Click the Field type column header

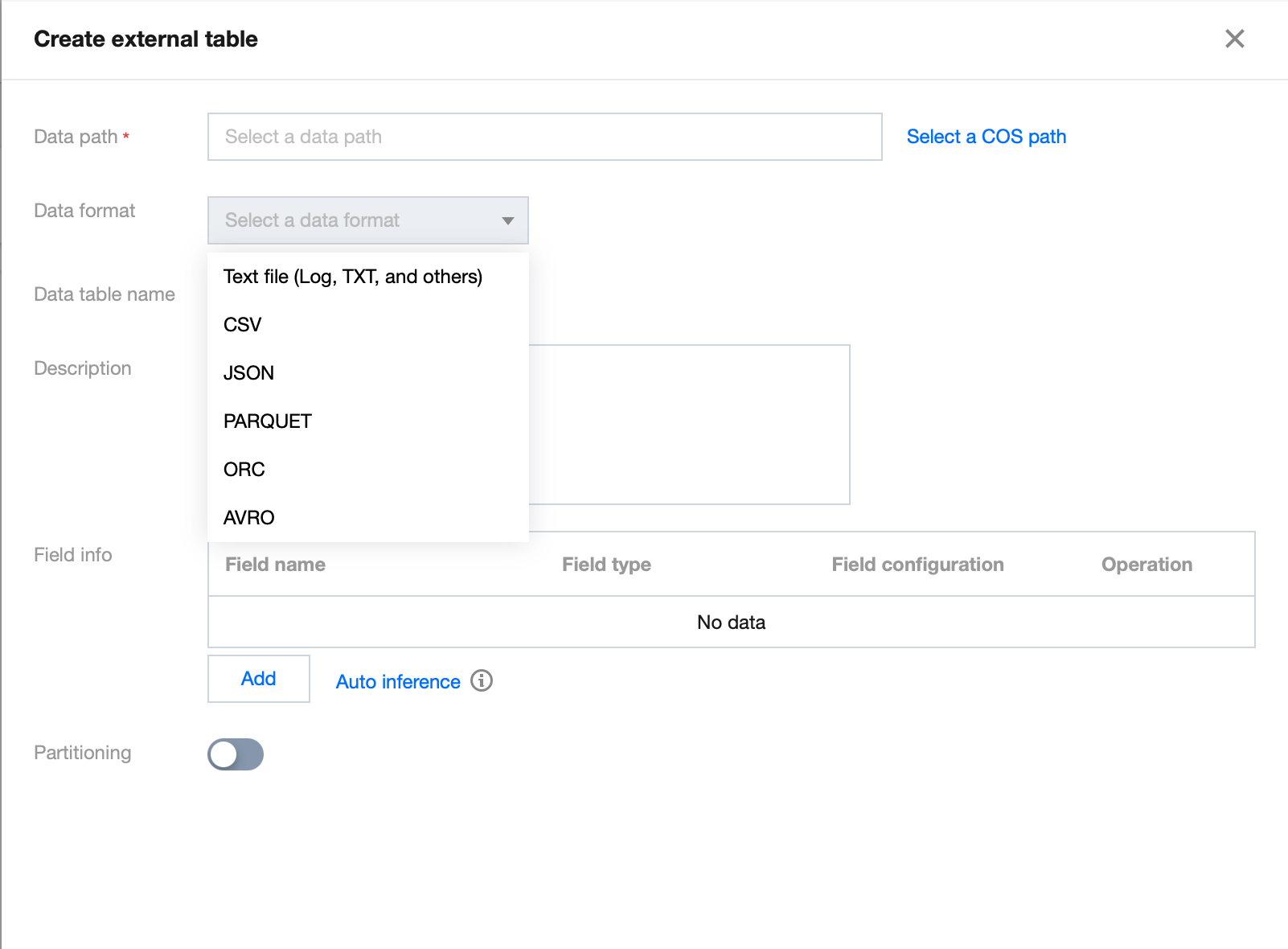click(606, 565)
